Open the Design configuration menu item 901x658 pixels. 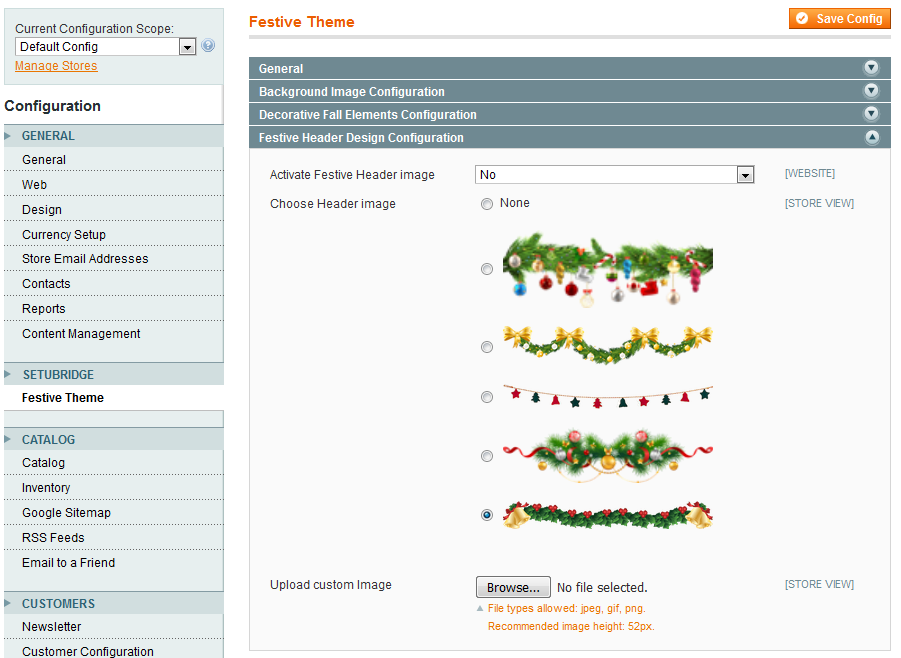(42, 210)
